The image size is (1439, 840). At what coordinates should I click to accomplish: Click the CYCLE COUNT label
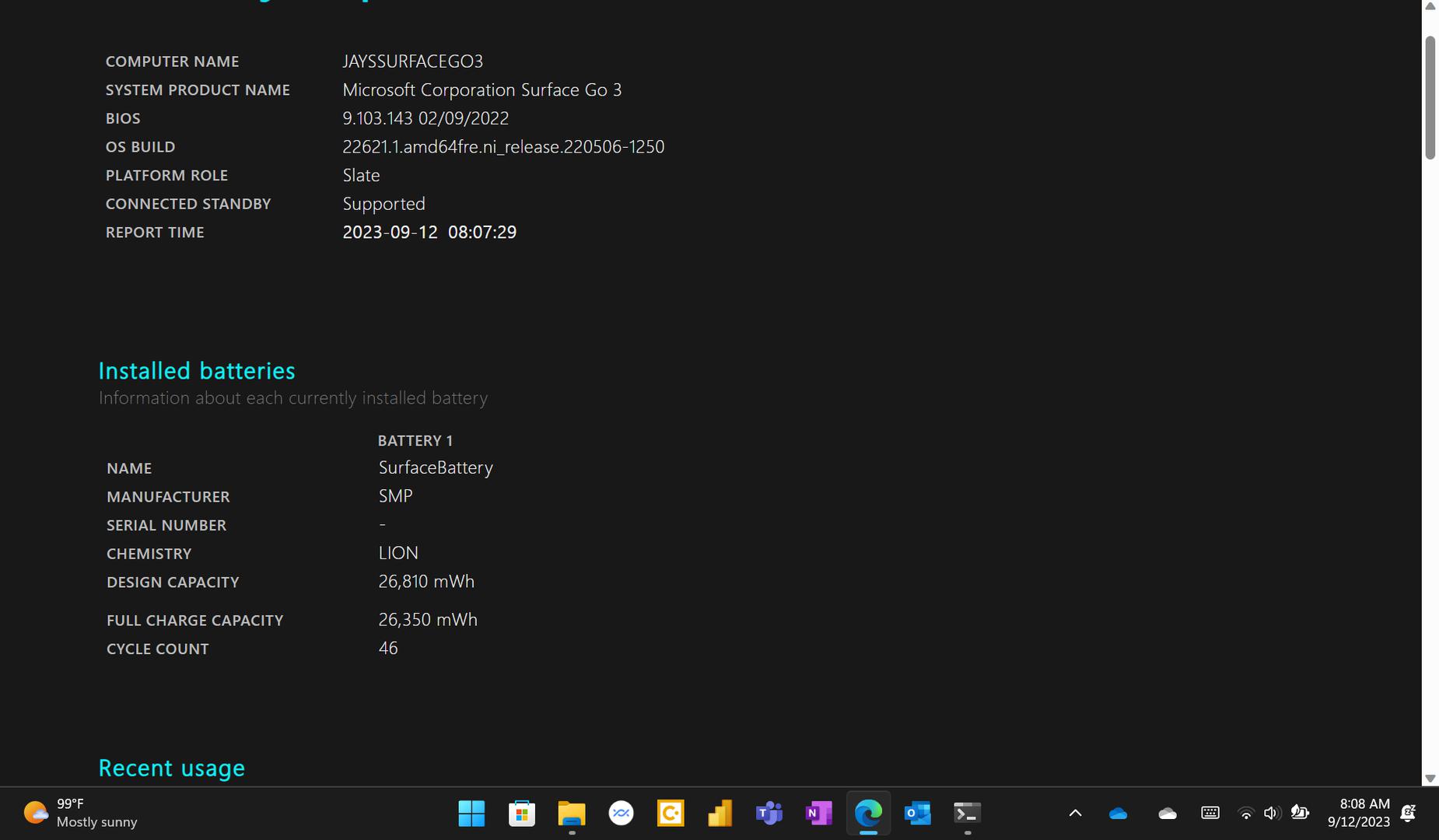[158, 649]
